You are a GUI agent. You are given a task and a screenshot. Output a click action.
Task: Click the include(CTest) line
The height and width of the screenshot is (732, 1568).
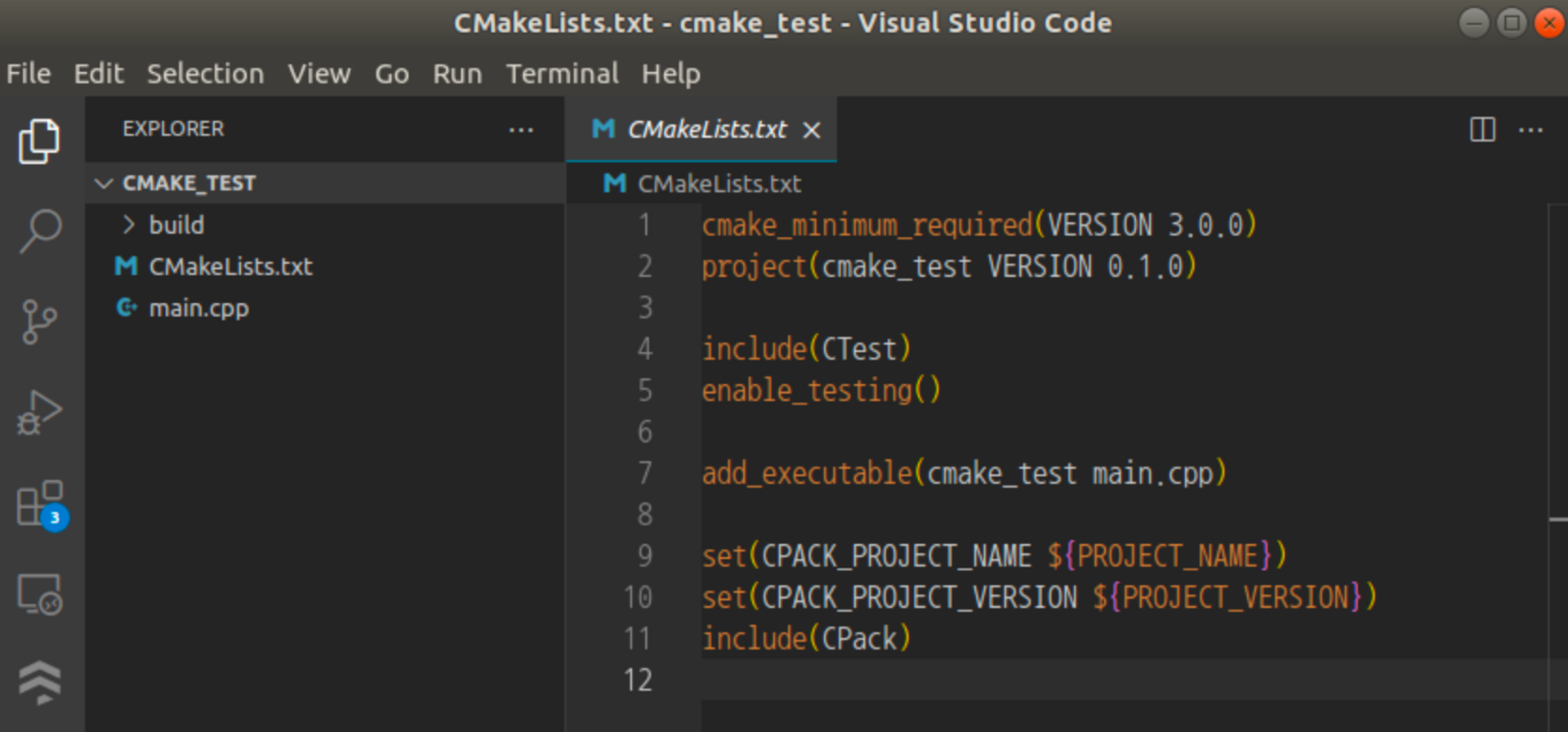806,349
